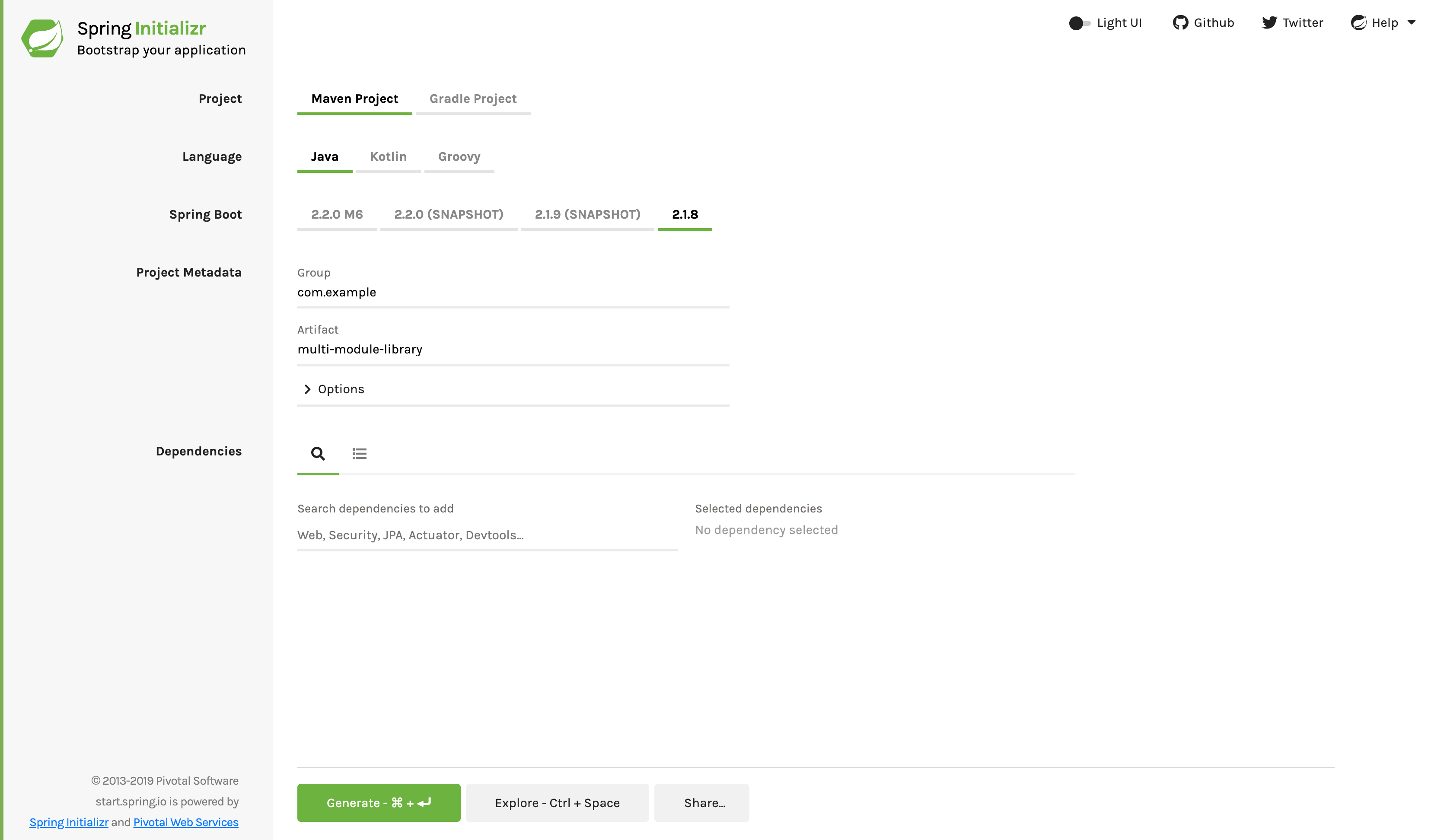The image size is (1447, 840).
Task: Select Maven Project tab
Action: coord(355,98)
